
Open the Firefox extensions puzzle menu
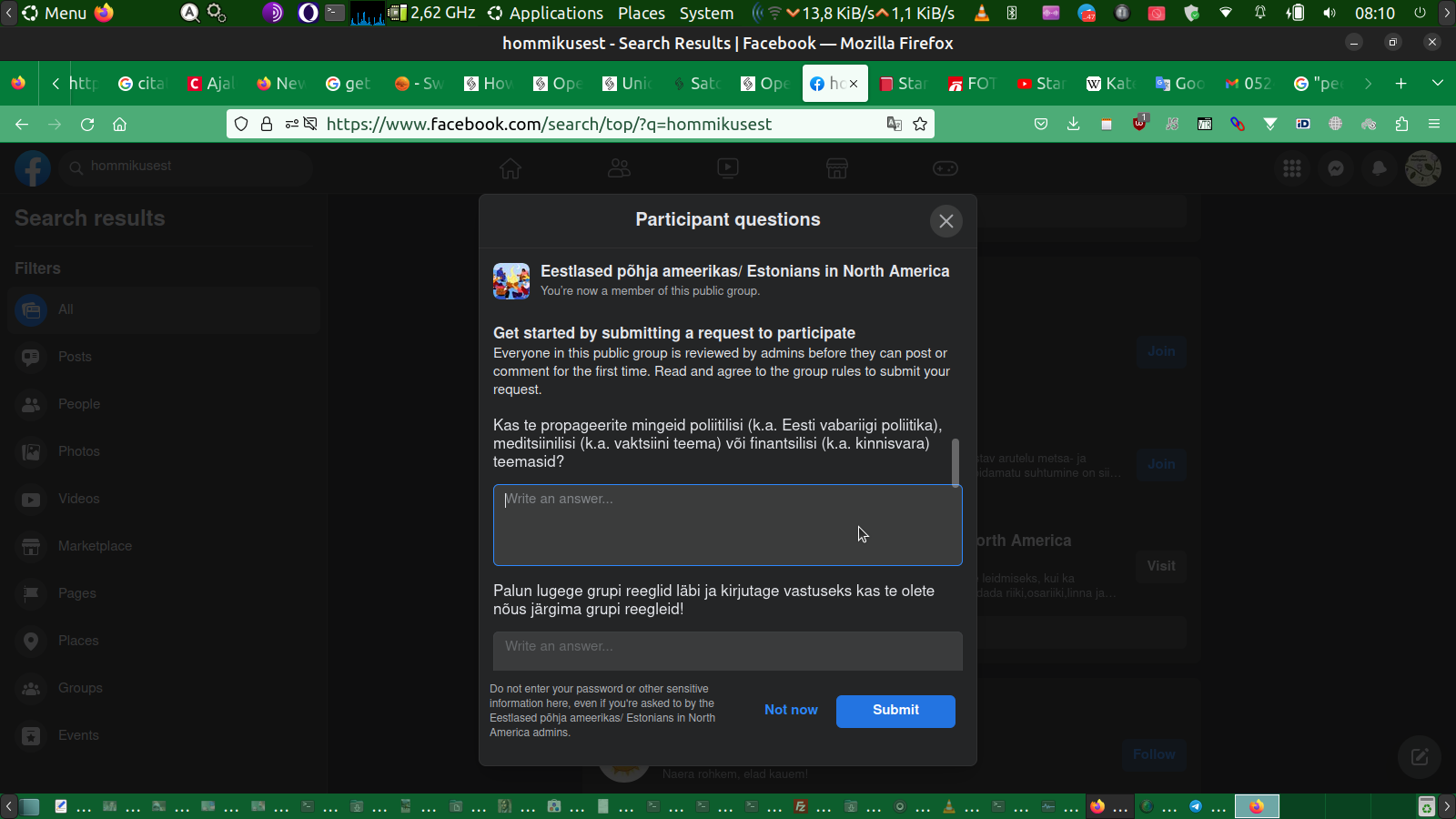point(1401,125)
